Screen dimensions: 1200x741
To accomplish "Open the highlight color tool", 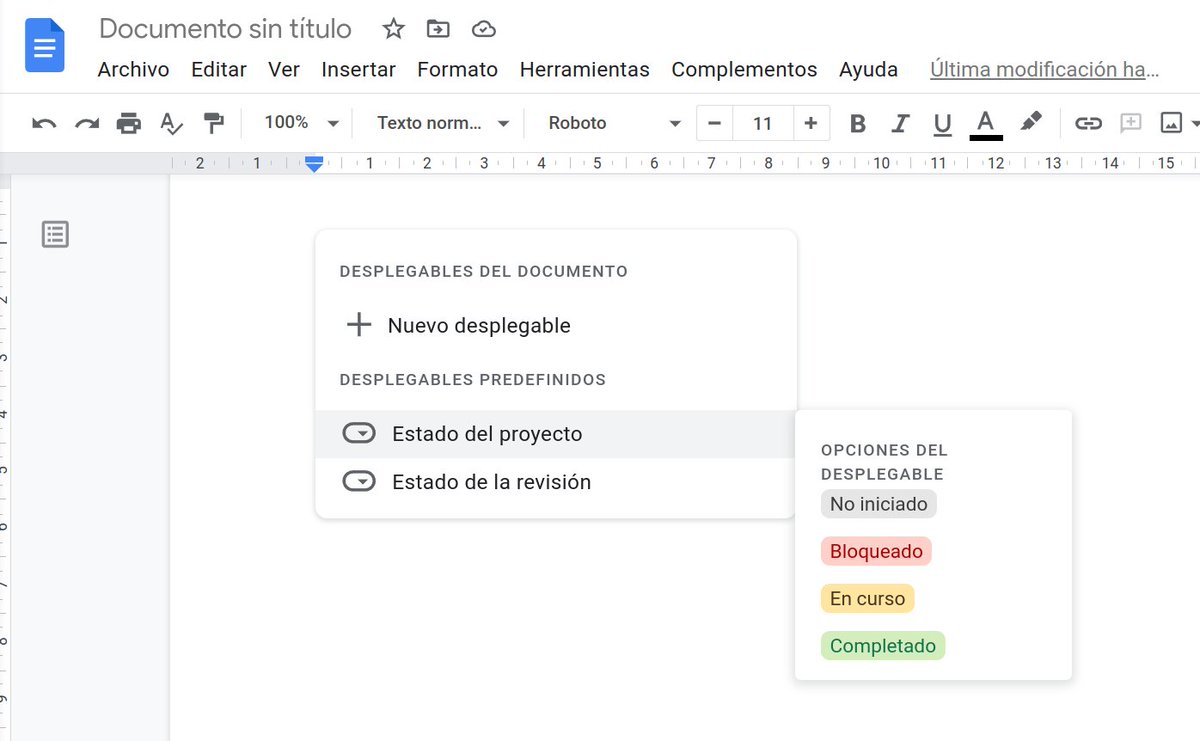I will (x=1030, y=122).
